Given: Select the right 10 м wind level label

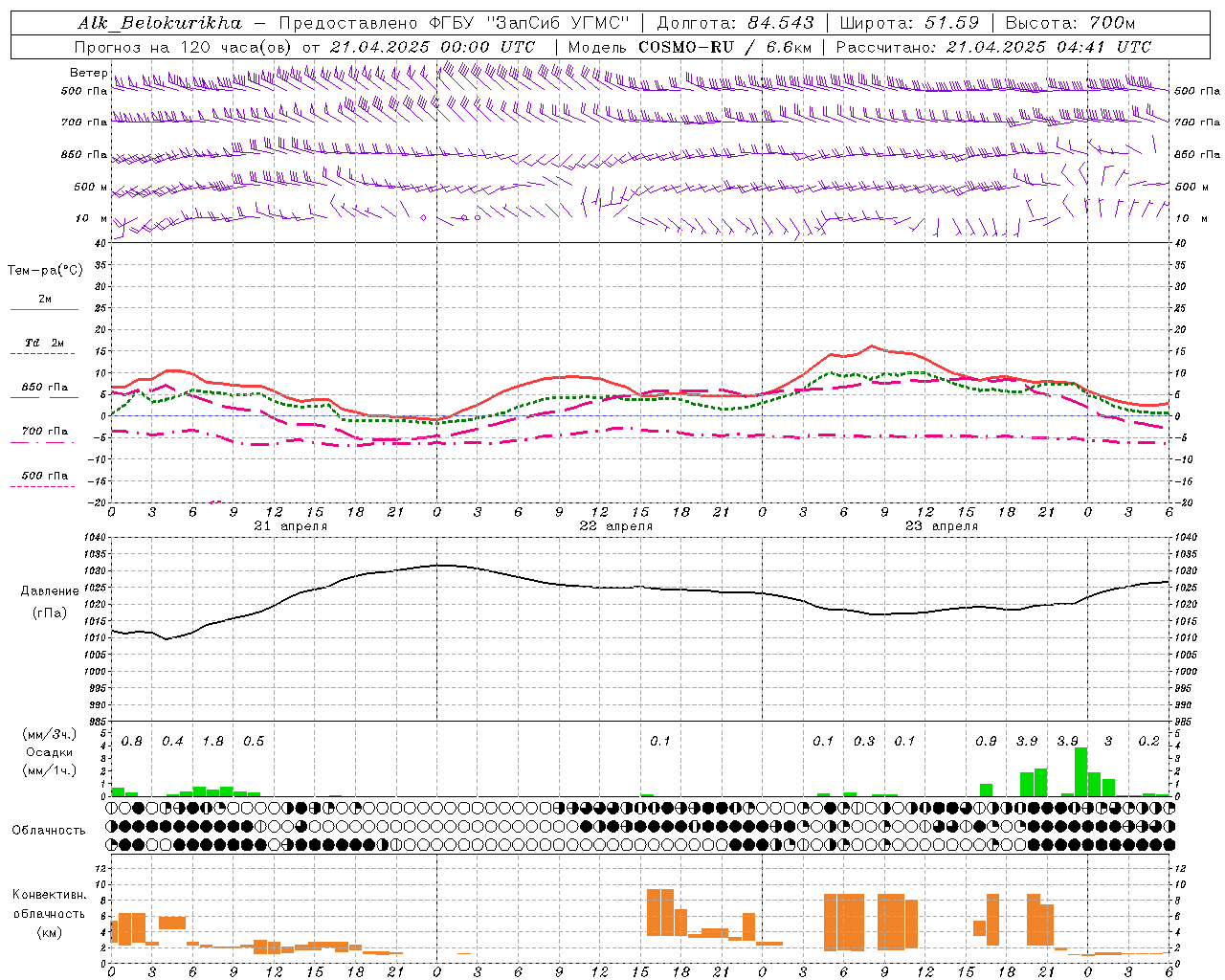Looking at the screenshot, I should 1192,218.
